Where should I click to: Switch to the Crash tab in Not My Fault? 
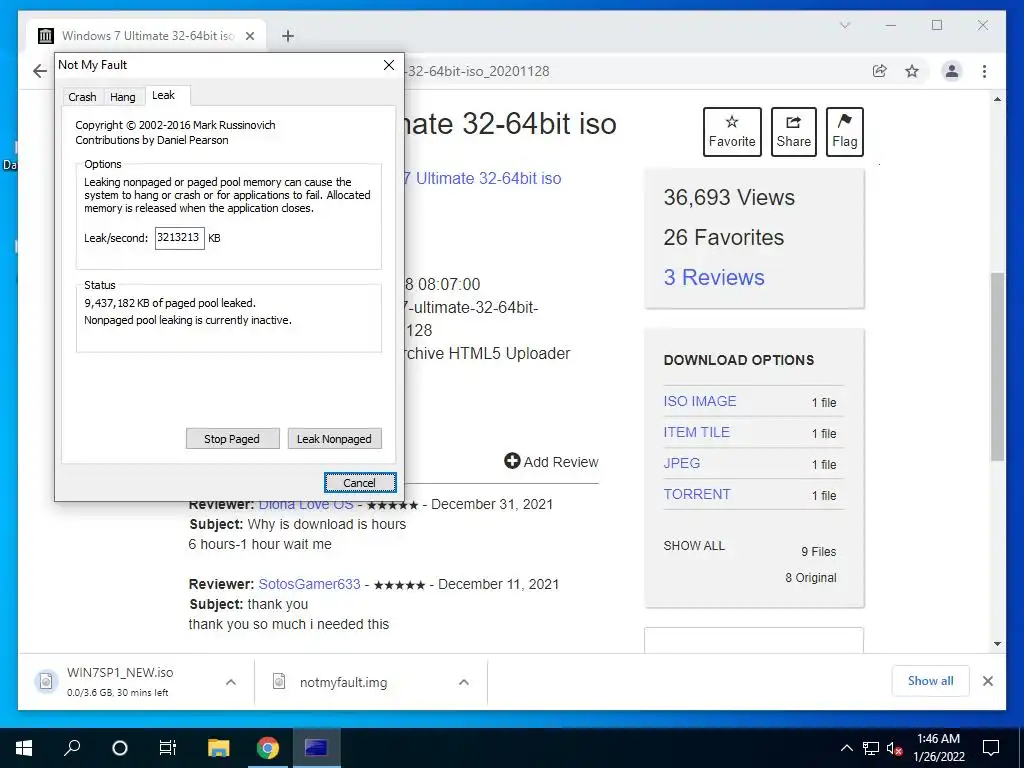[82, 97]
